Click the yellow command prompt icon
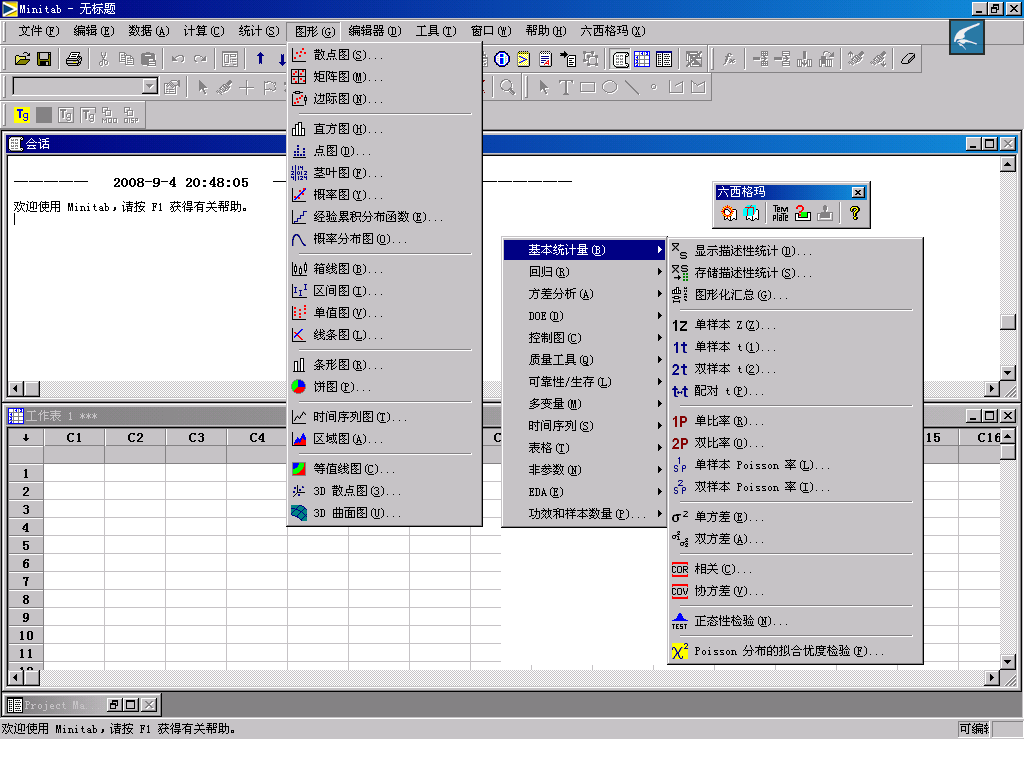The height and width of the screenshot is (768, 1024). [x=524, y=59]
